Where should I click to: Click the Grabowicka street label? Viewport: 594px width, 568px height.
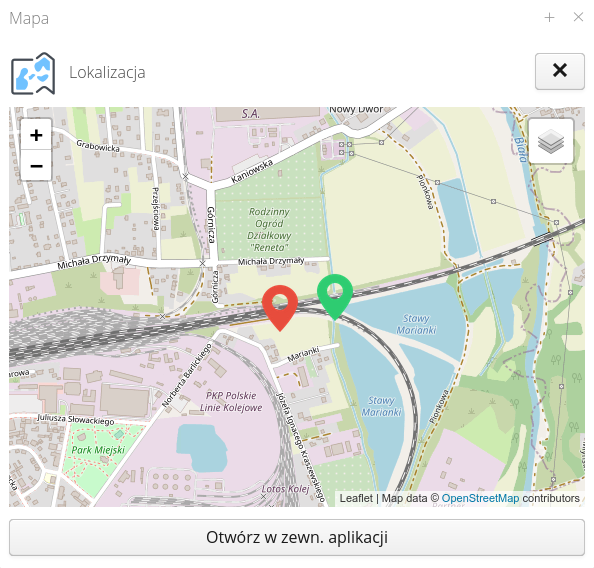98,146
